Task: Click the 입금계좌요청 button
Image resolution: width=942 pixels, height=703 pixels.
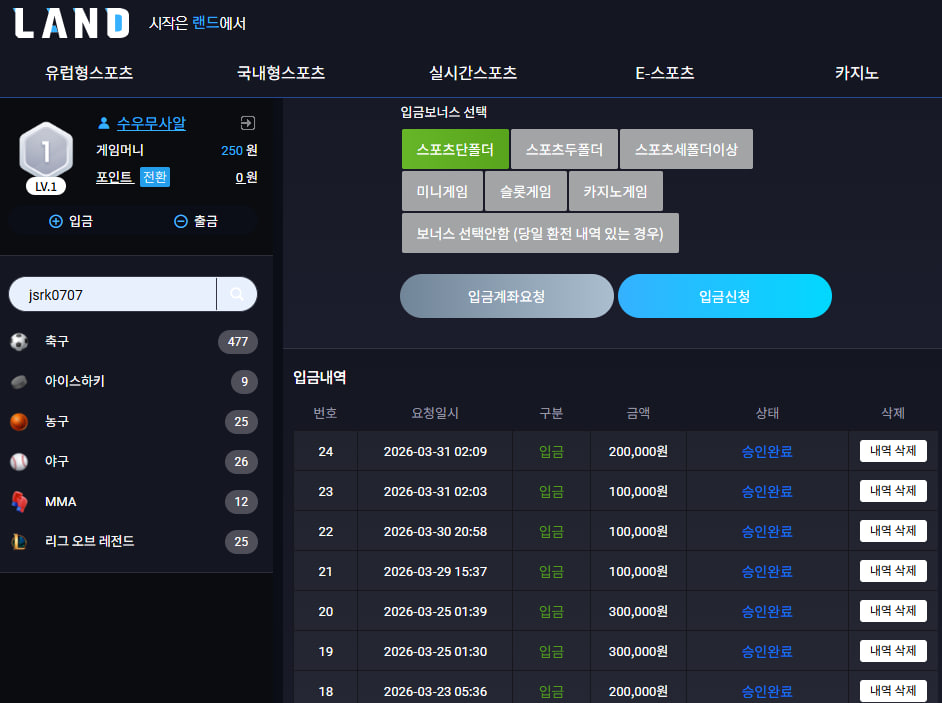Action: [x=506, y=296]
